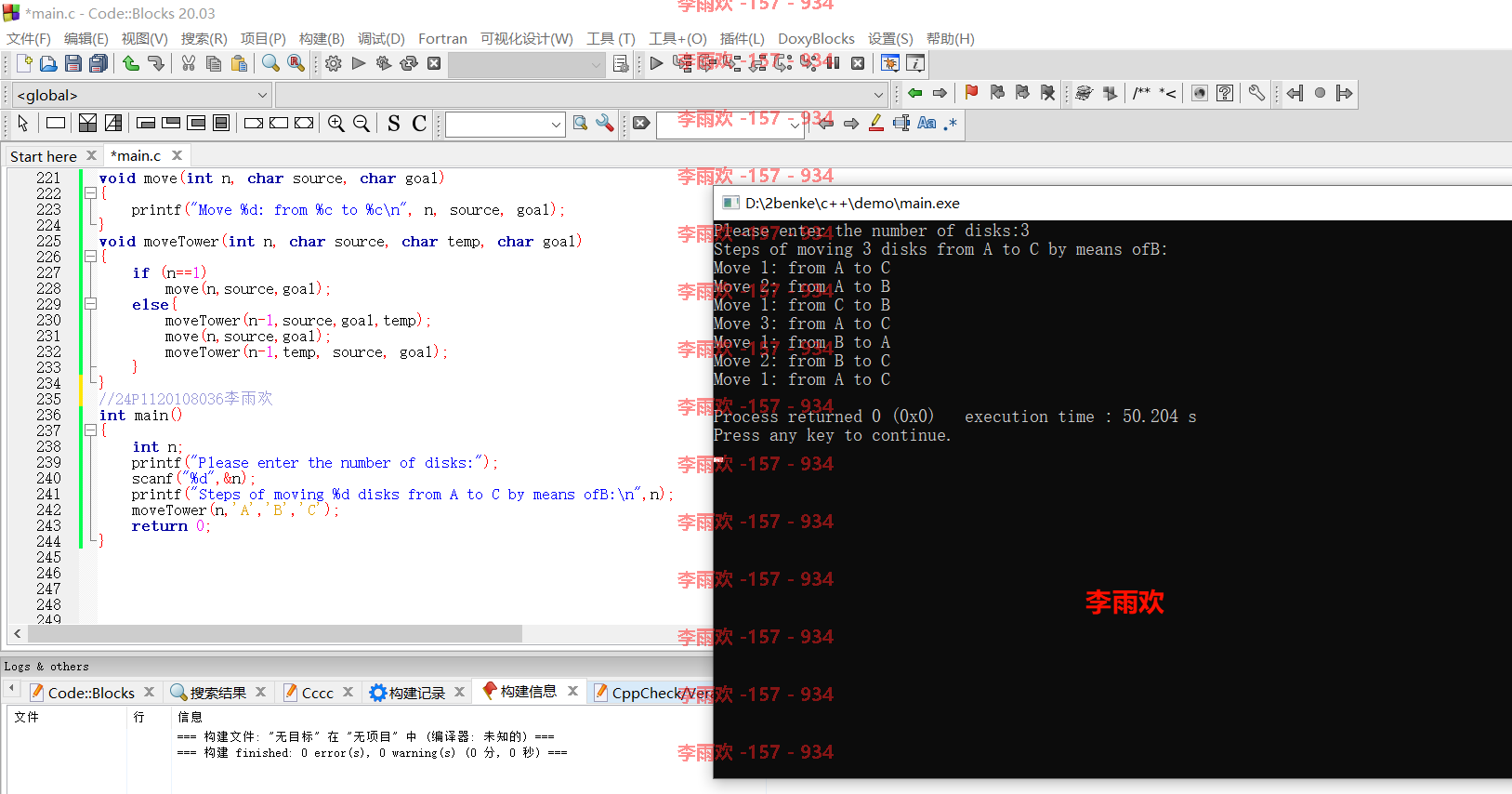Copy the selection with the copy icon
The width and height of the screenshot is (1512, 794).
coord(214,63)
